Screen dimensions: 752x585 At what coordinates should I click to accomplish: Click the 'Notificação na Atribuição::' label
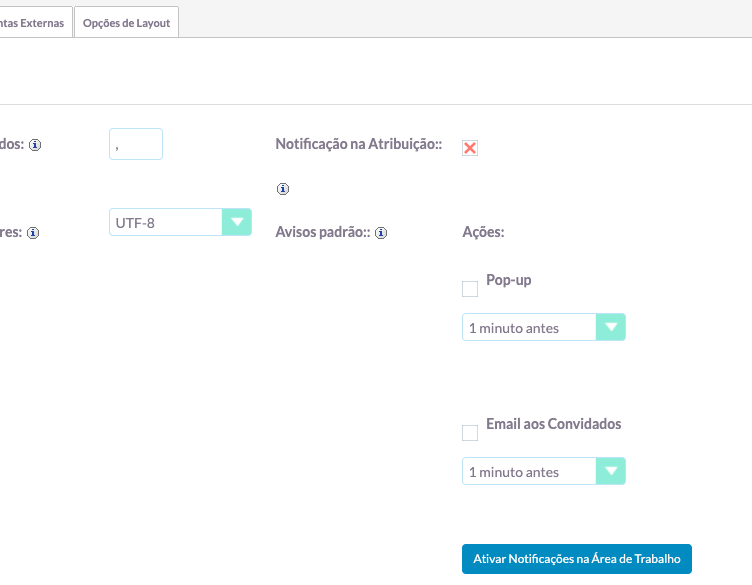359,144
